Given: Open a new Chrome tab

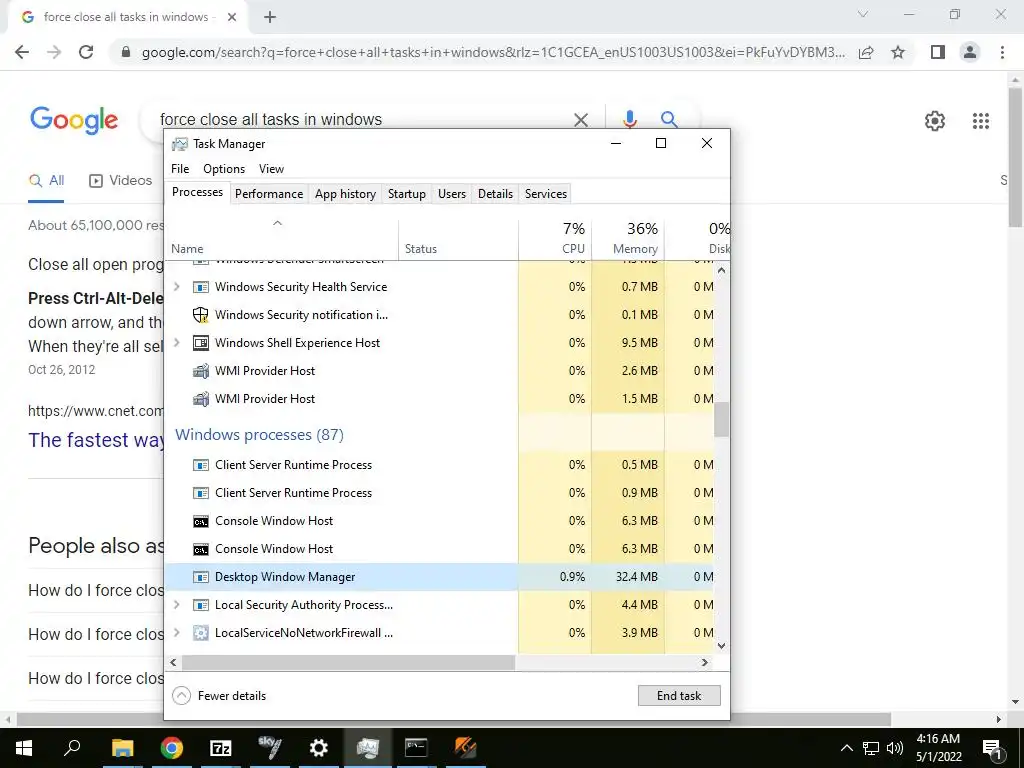Looking at the screenshot, I should (x=270, y=17).
